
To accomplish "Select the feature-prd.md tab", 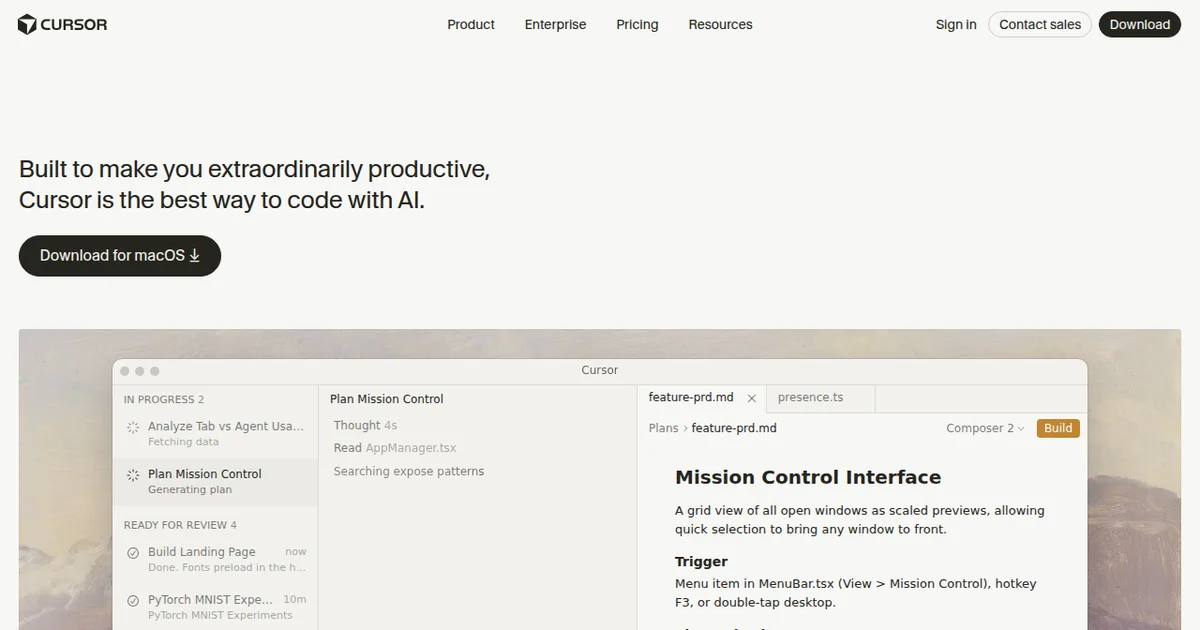I will (x=691, y=397).
